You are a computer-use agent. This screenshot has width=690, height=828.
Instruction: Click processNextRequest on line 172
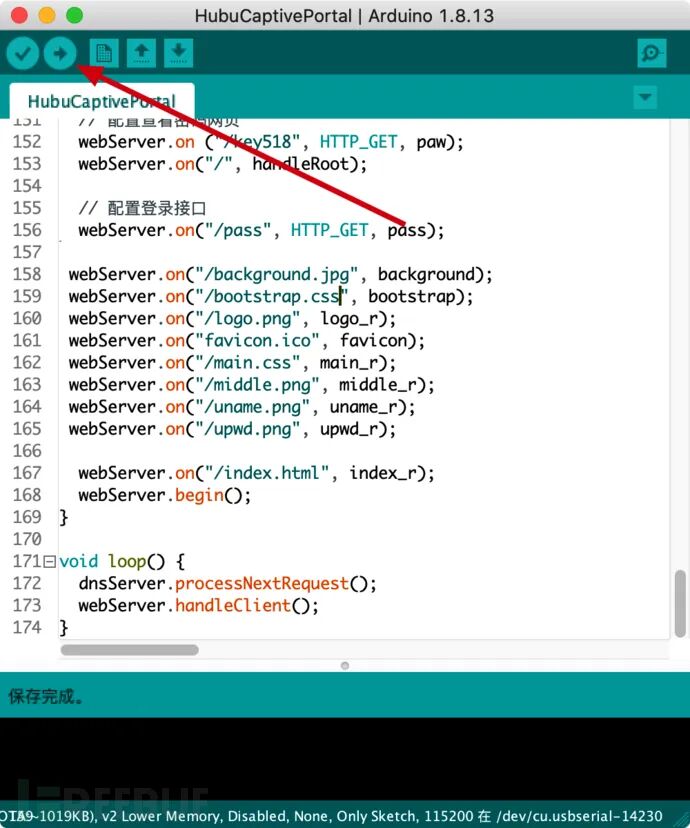[x=262, y=584]
